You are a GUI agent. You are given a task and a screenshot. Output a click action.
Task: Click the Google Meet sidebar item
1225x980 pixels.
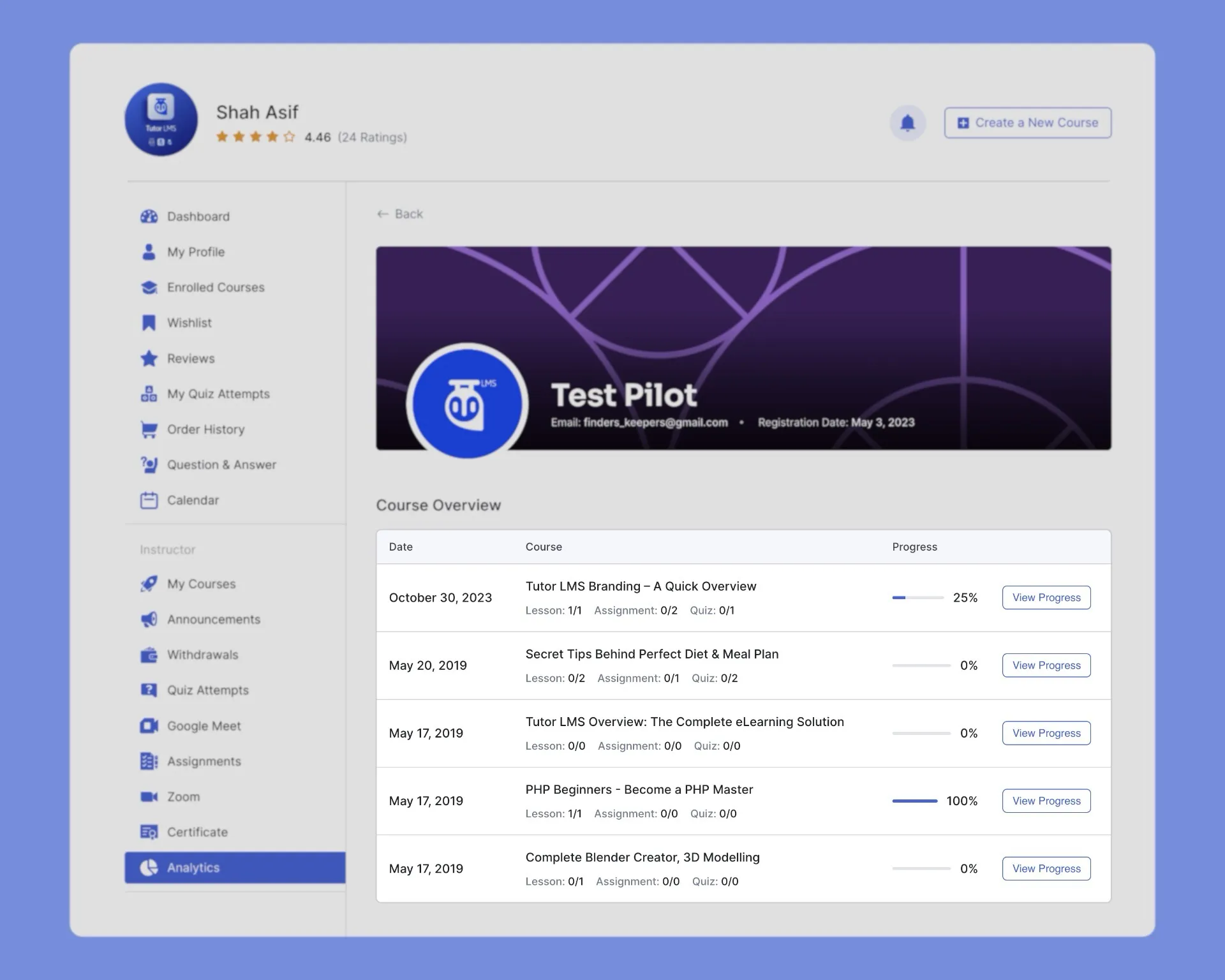pos(205,726)
